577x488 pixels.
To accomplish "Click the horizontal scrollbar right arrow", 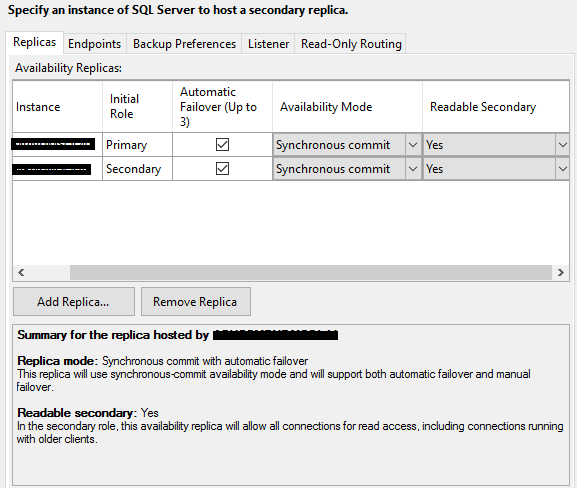I will pos(560,273).
